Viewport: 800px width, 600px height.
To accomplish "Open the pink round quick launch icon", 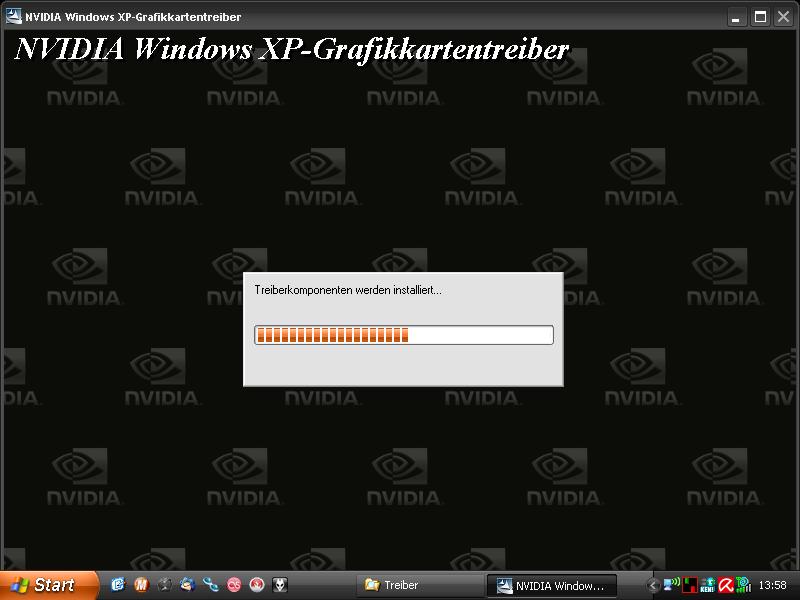I will click(x=234, y=585).
